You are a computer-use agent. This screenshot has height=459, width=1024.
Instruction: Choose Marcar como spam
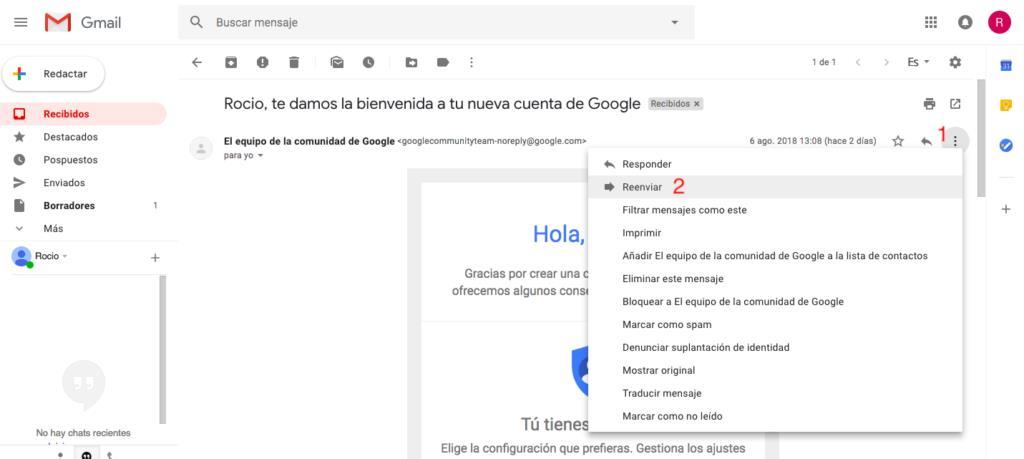775,324
